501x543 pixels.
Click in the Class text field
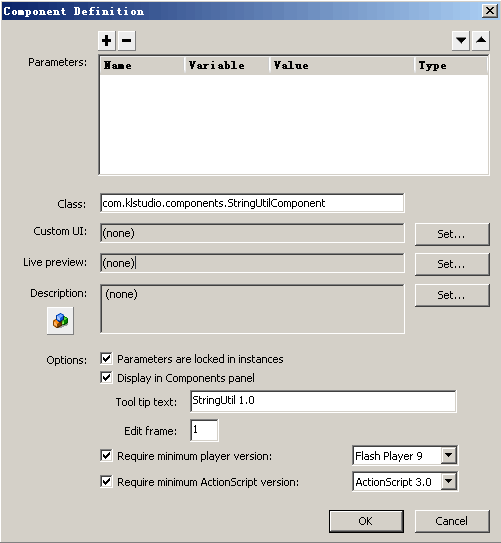click(252, 203)
